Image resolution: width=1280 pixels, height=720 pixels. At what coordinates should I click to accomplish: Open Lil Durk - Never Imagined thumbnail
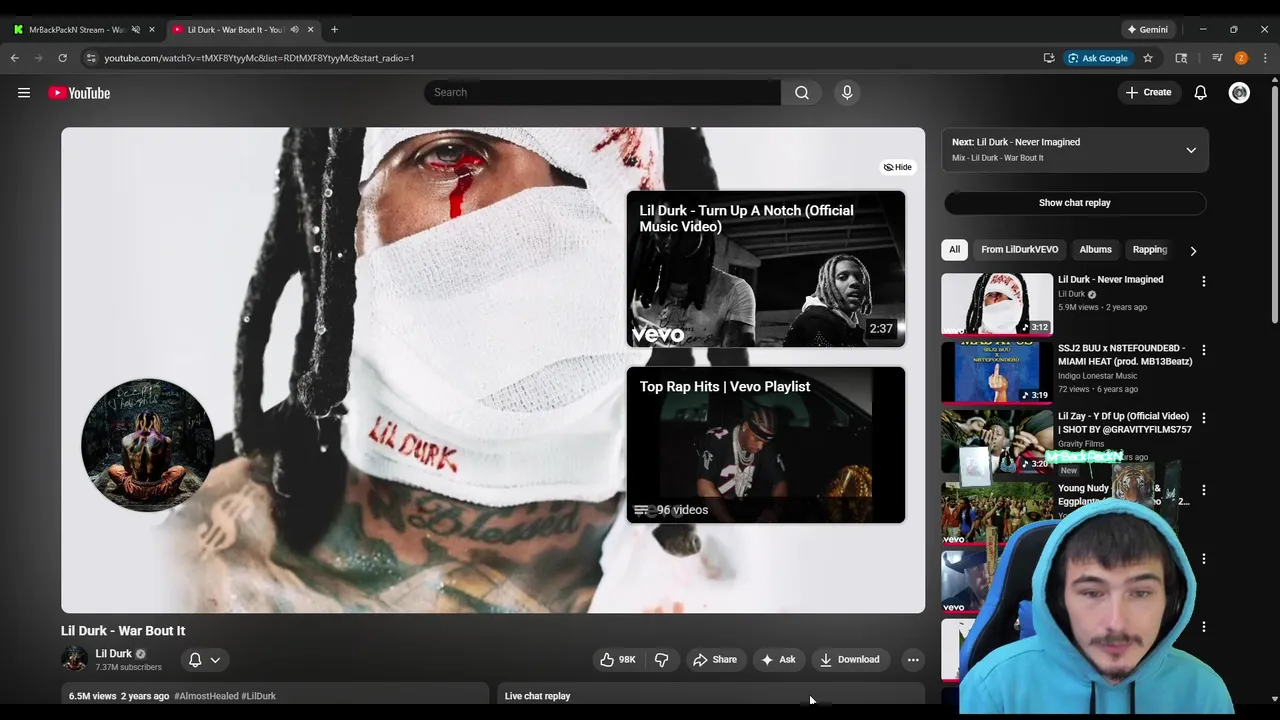997,304
